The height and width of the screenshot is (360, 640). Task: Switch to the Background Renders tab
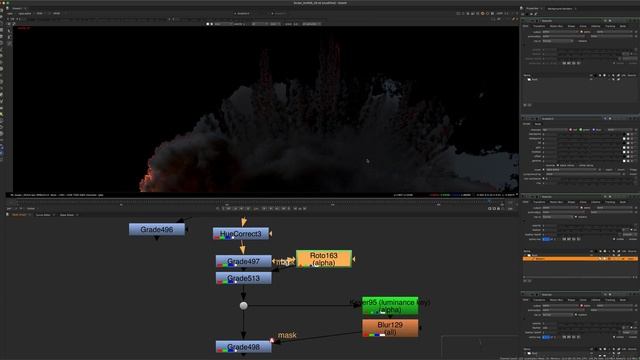click(560, 9)
